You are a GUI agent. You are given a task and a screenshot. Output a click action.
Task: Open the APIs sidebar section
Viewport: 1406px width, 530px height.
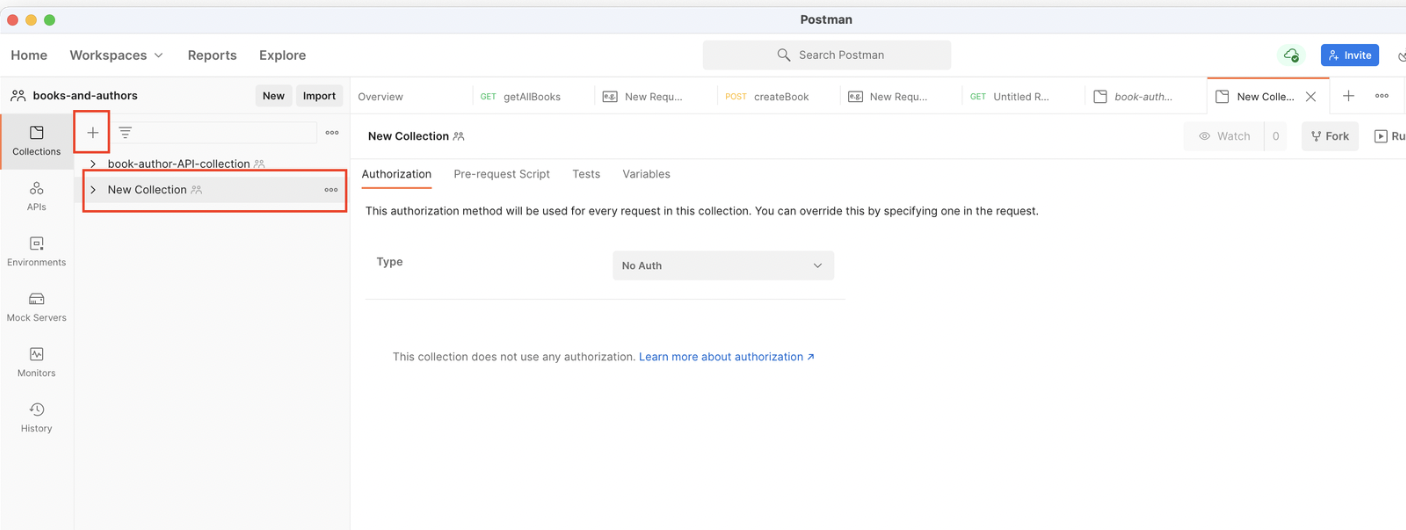[x=37, y=196]
